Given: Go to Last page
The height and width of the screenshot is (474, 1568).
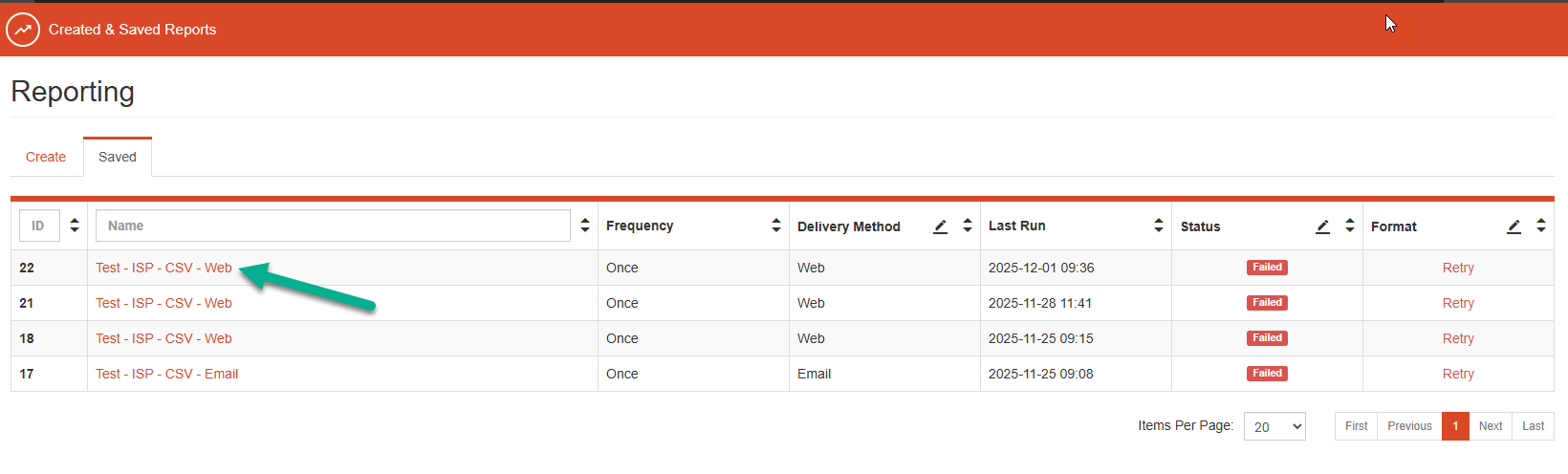Looking at the screenshot, I should click(1533, 426).
